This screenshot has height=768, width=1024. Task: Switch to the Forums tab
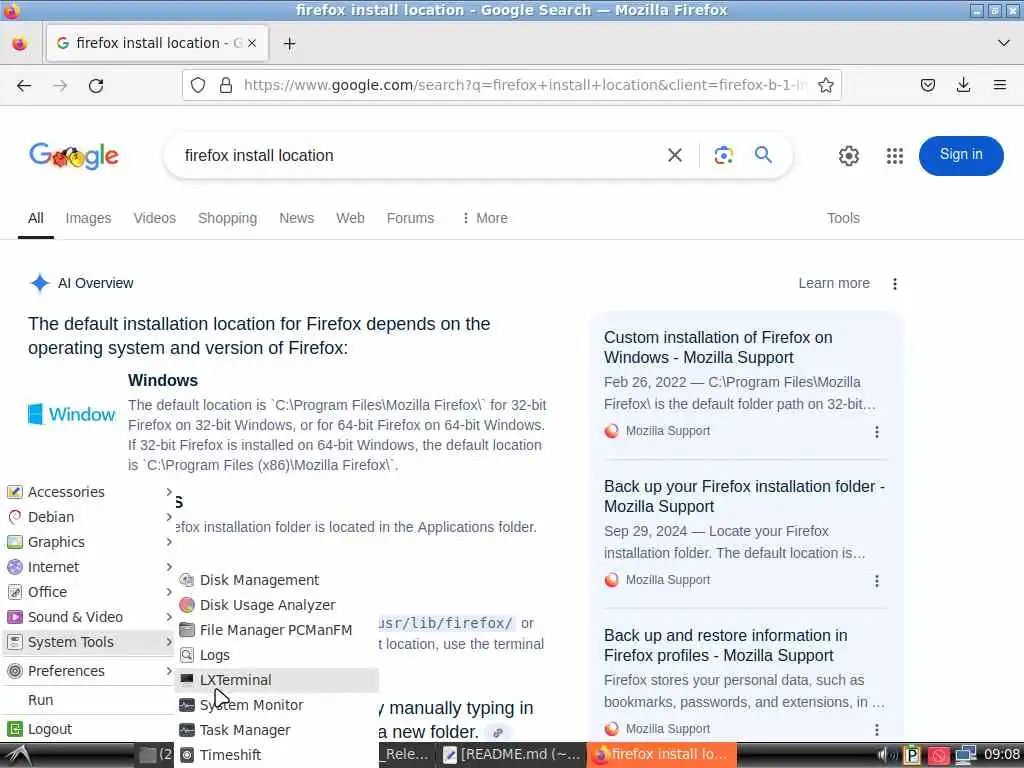[410, 218]
